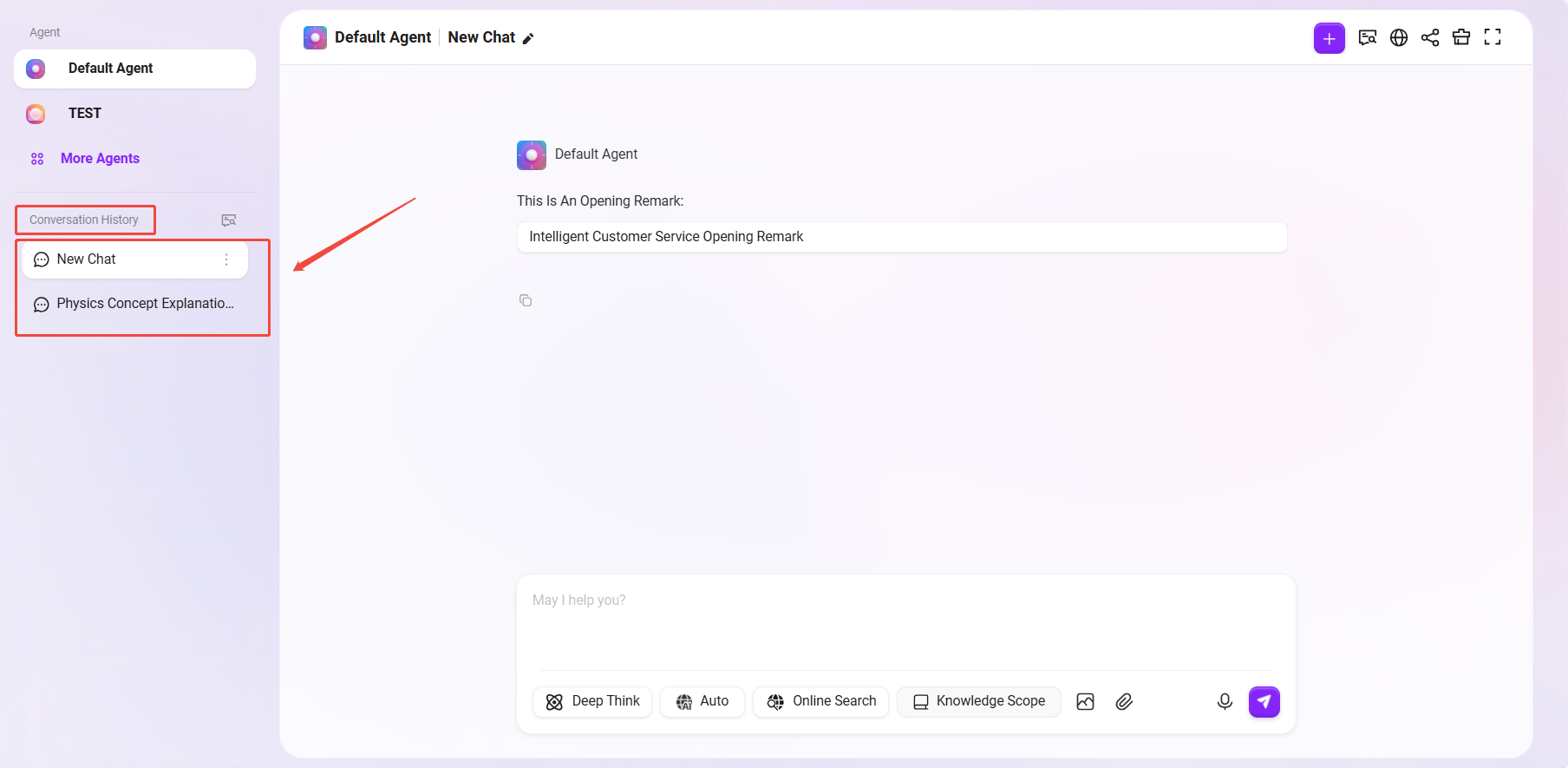Open the toolbox icon in header
Image resolution: width=1568 pixels, height=768 pixels.
(x=1461, y=37)
